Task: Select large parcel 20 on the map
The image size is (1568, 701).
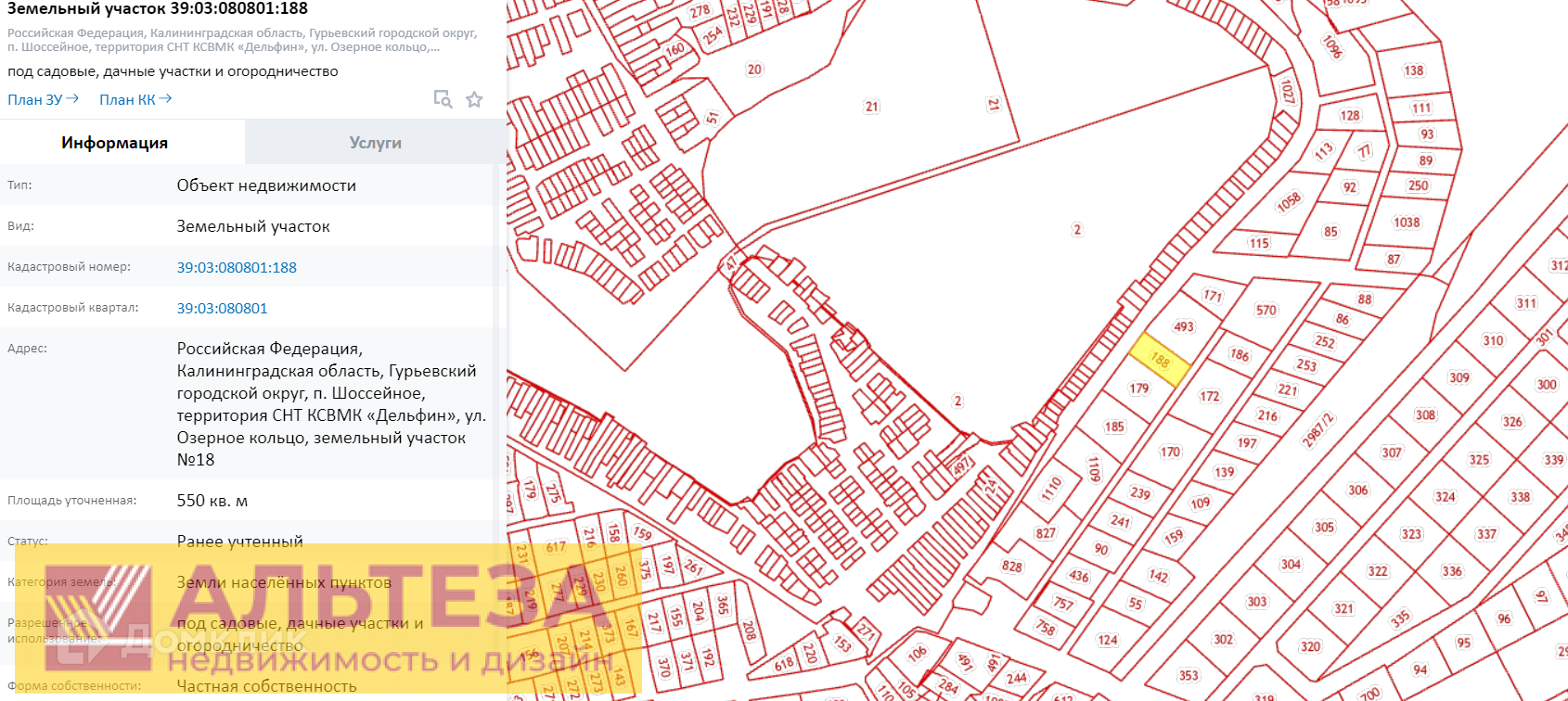Action: [754, 70]
